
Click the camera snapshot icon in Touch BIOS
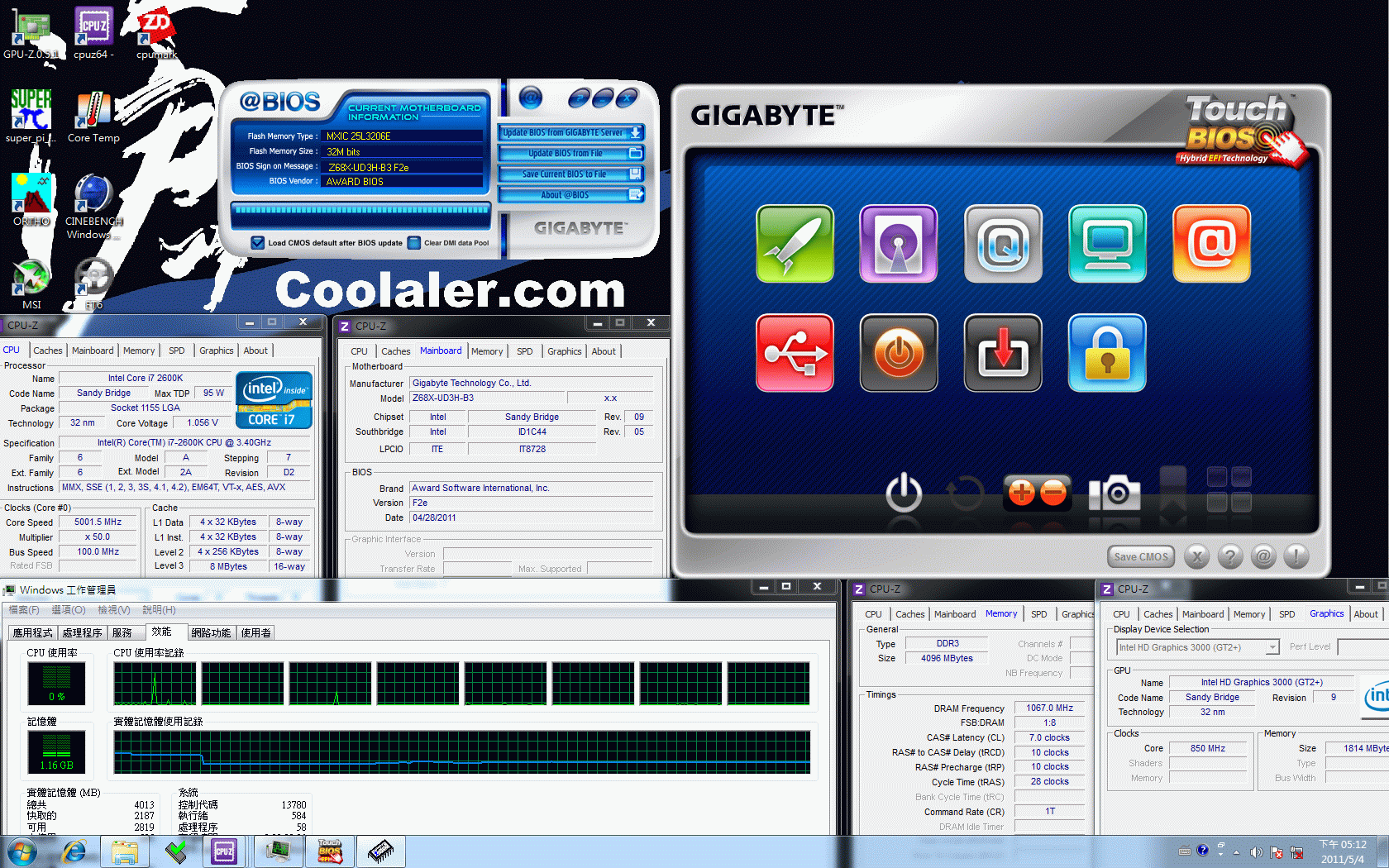click(x=1115, y=493)
